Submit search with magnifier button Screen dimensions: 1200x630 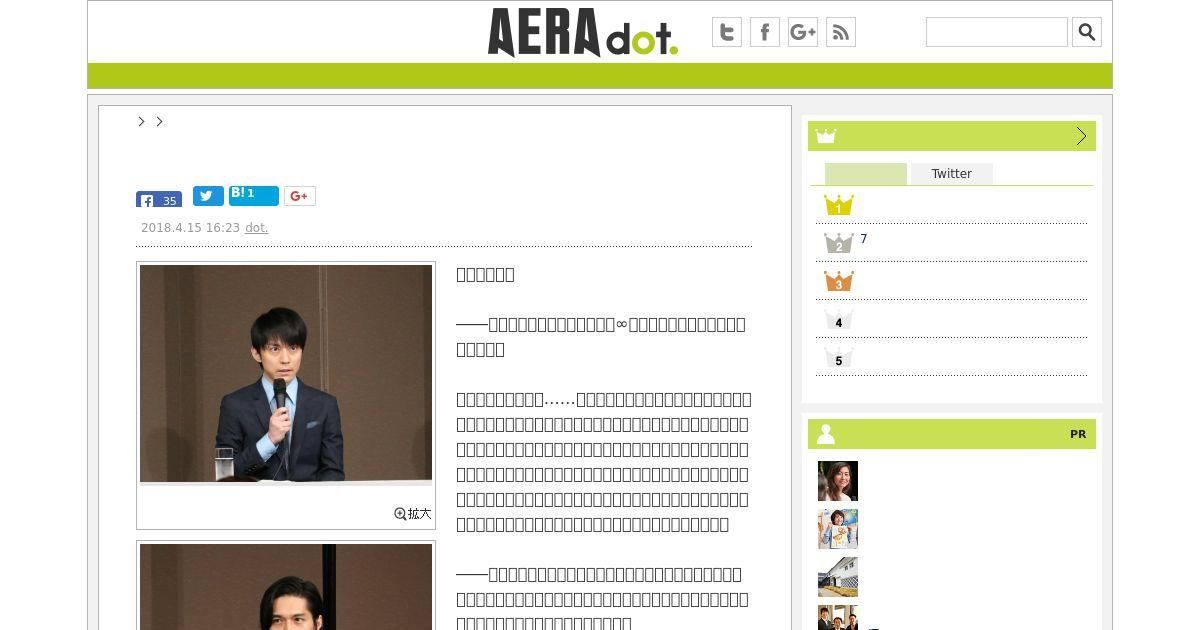1087,32
